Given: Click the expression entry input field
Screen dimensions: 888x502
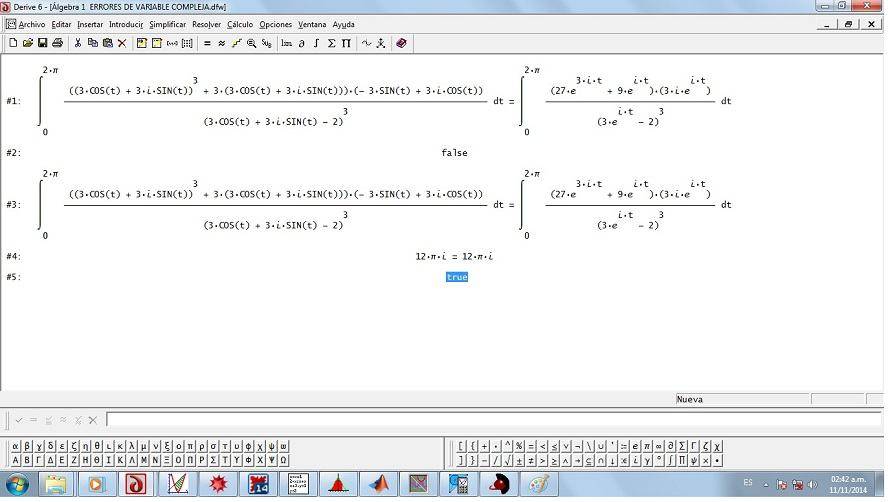Looking at the screenshot, I should (x=490, y=420).
